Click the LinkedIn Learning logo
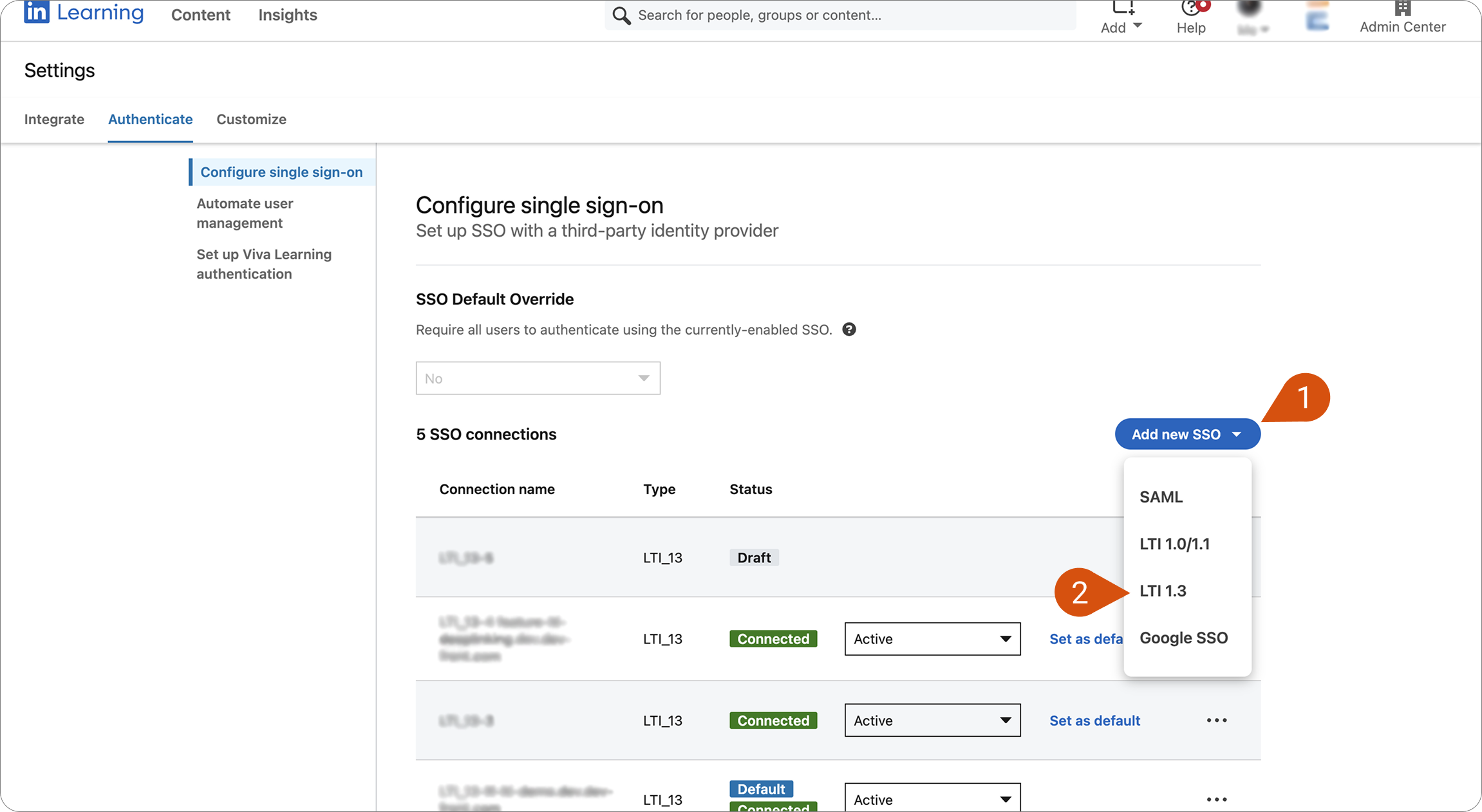Image resolution: width=1482 pixels, height=812 pixels. point(84,12)
